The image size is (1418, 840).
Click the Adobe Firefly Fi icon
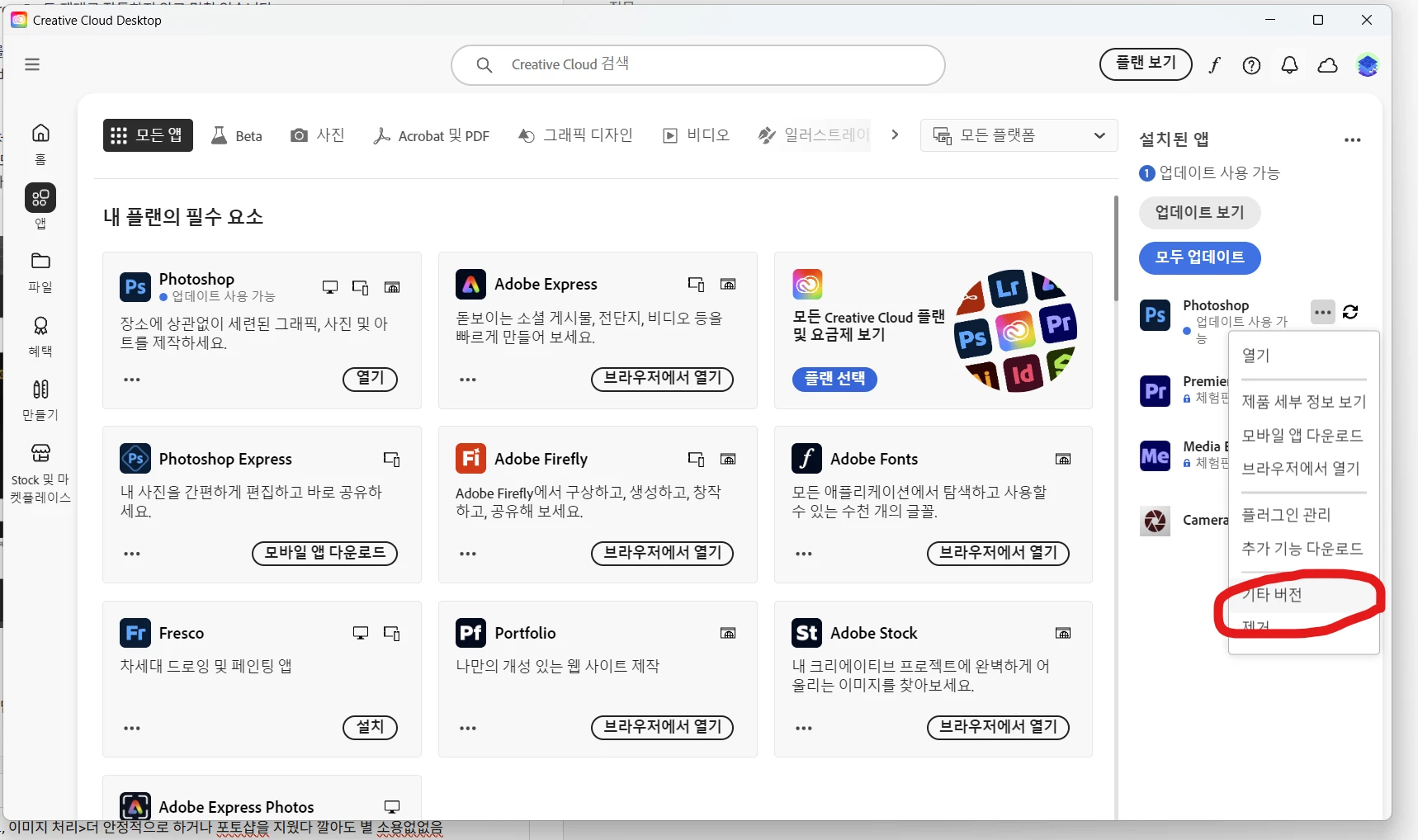point(470,458)
